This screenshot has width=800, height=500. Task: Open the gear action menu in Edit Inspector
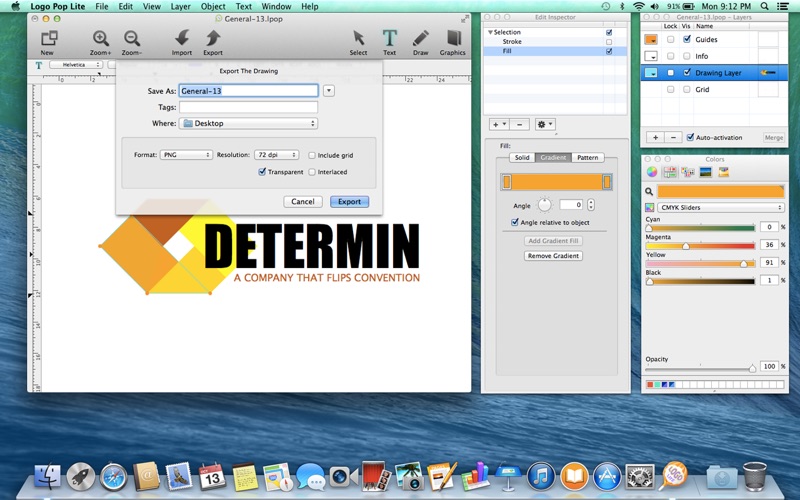coord(545,124)
